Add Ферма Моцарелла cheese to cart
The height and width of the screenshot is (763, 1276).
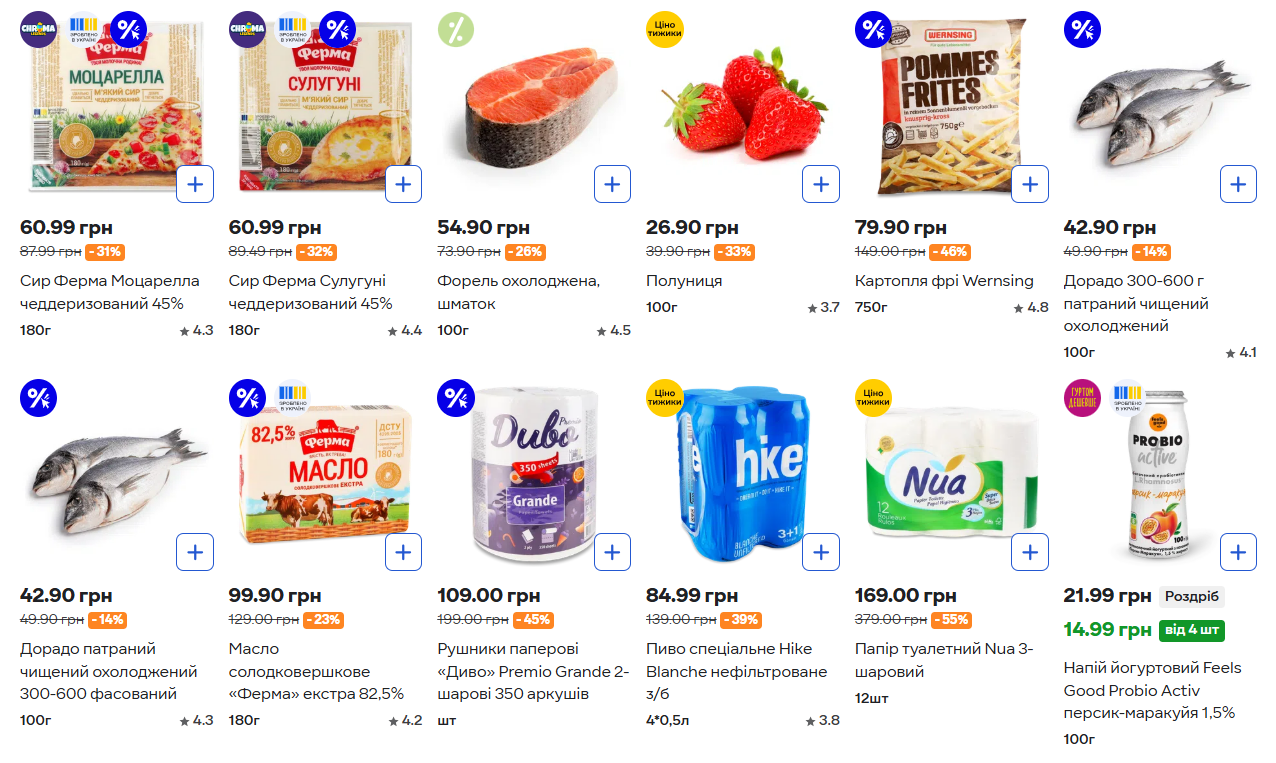tap(195, 184)
